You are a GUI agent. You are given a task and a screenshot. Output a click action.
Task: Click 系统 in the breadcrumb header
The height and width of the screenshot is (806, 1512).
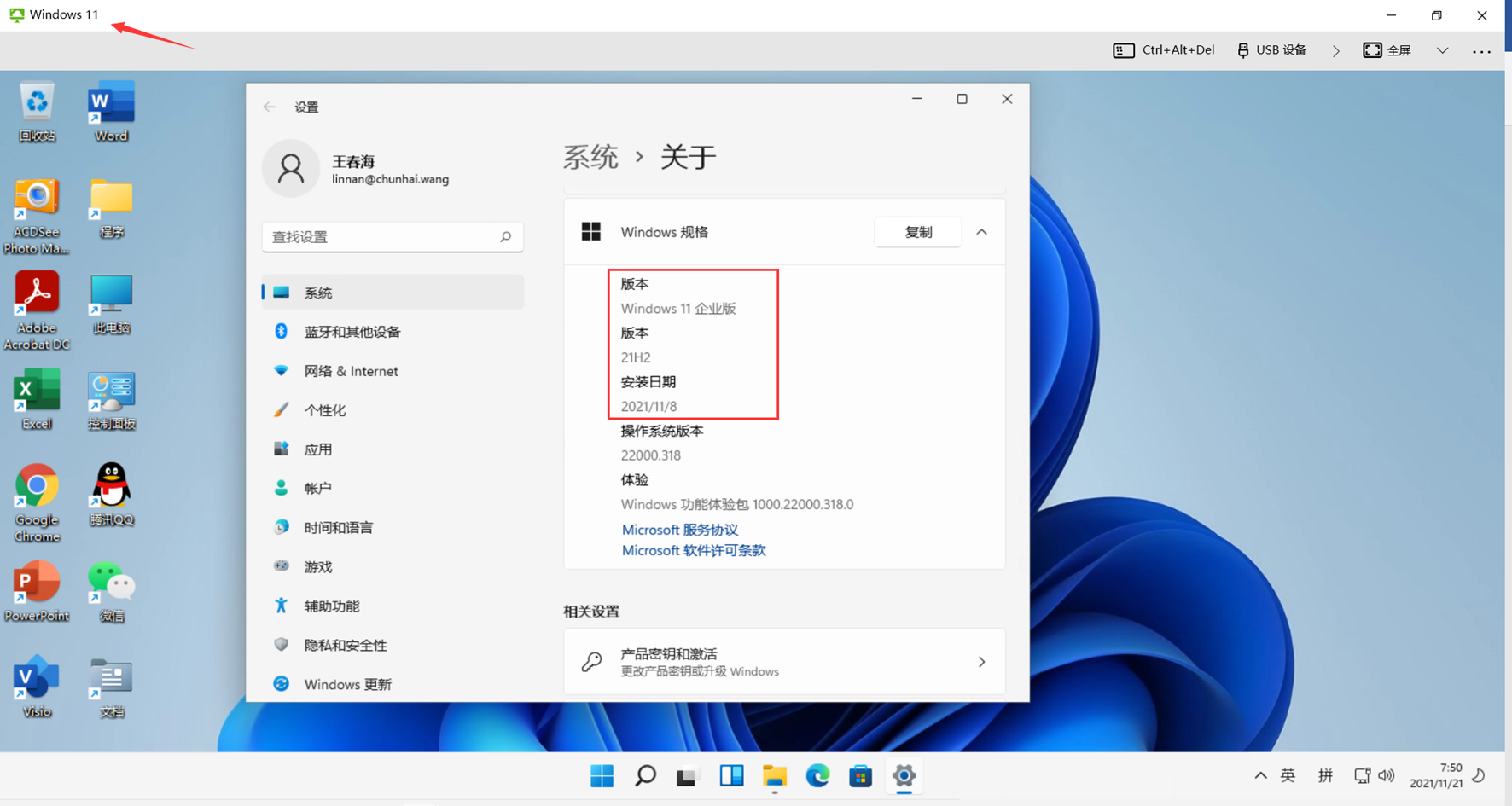pos(590,157)
